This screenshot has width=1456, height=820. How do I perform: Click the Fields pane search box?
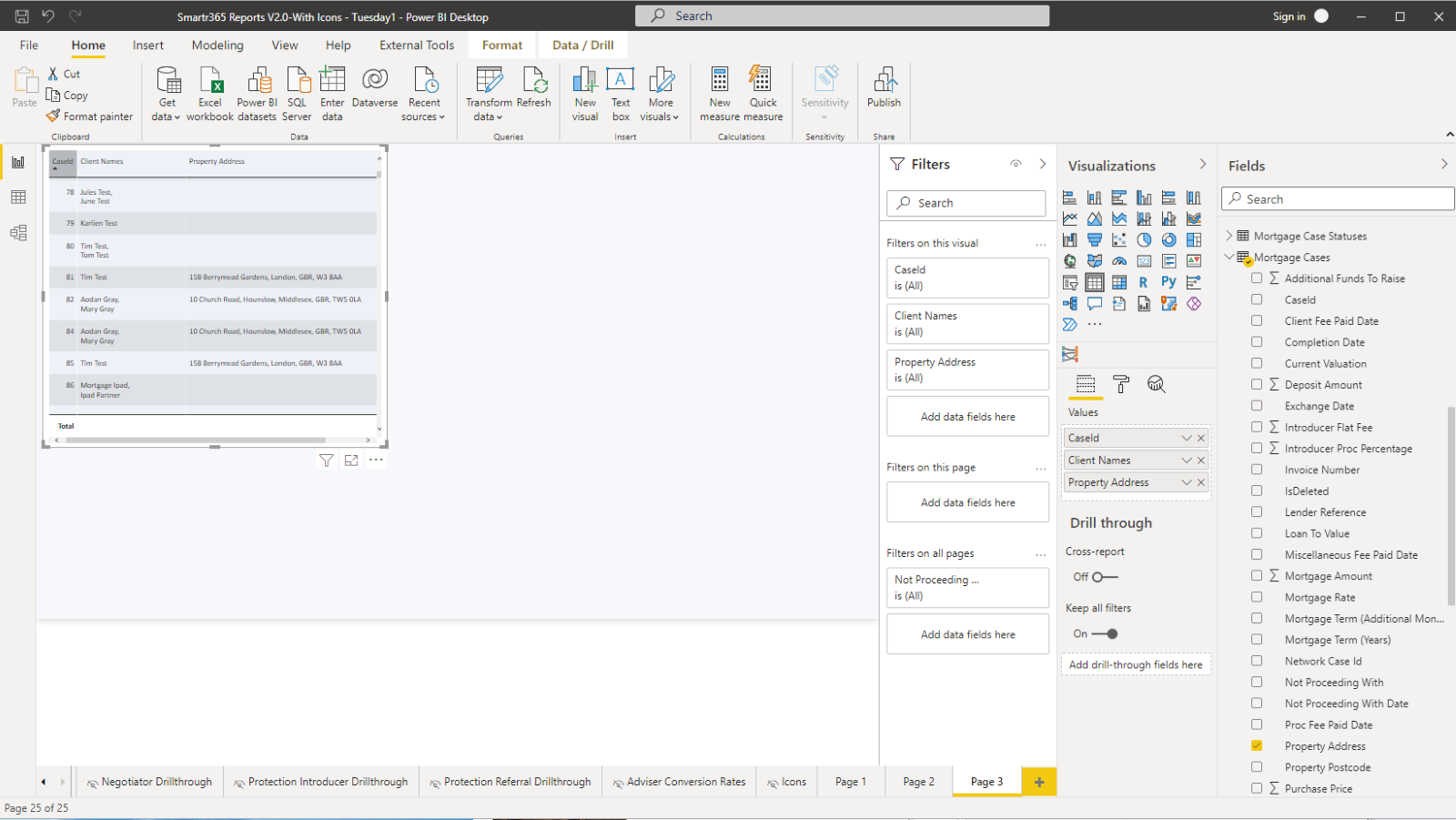1338,199
